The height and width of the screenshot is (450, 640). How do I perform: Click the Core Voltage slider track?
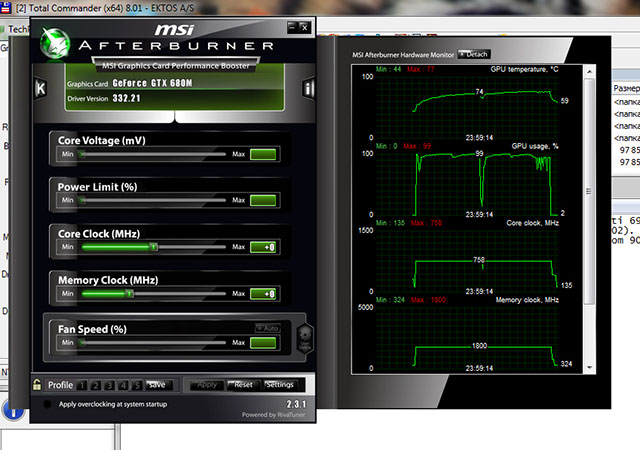pos(153,154)
